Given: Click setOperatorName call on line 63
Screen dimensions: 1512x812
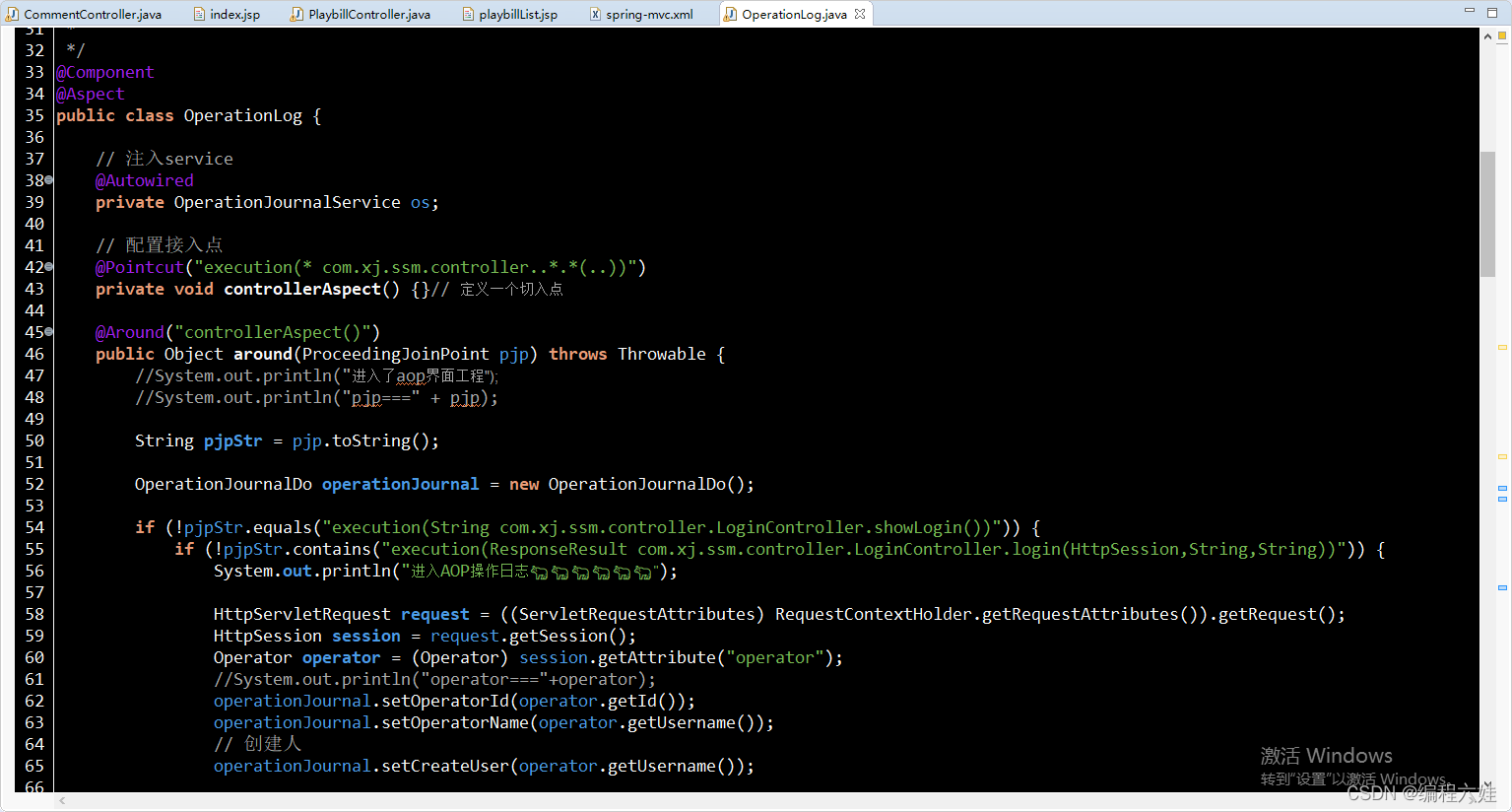Looking at the screenshot, I should [455, 722].
